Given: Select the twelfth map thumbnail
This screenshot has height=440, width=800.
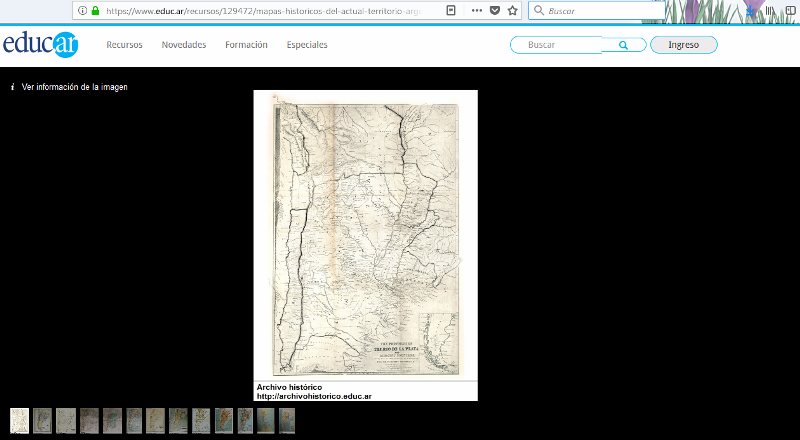Looking at the screenshot, I should tap(266, 421).
